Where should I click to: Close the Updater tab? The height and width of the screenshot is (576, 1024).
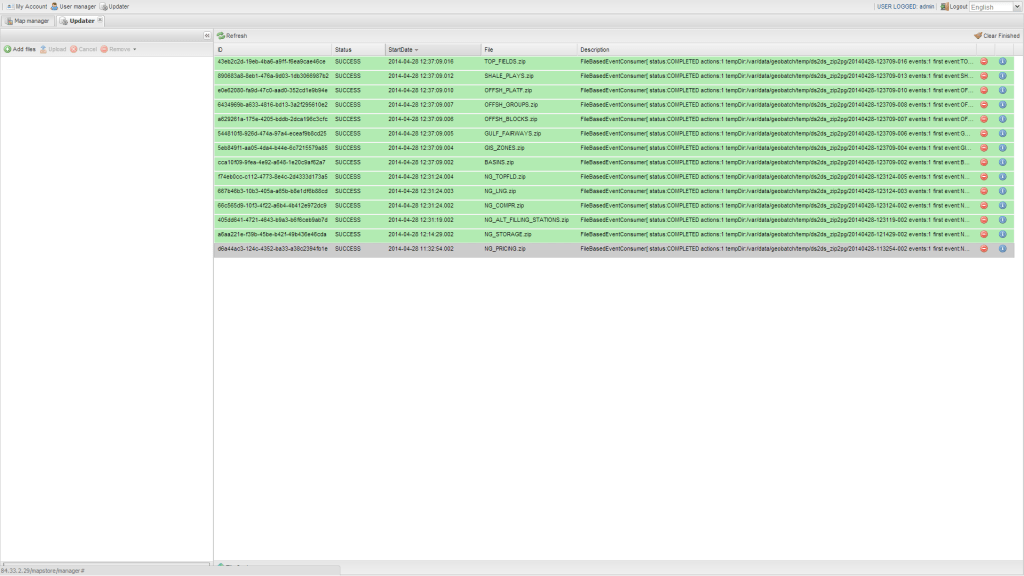tap(100, 20)
